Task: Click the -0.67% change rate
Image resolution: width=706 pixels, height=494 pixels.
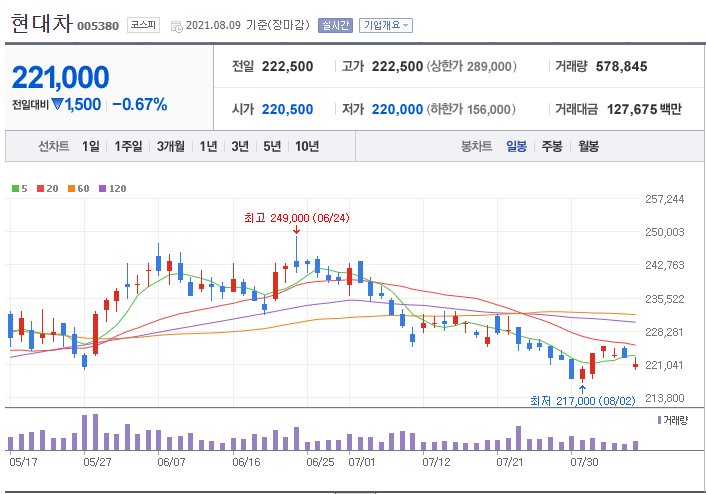Action: pyautogui.click(x=140, y=104)
